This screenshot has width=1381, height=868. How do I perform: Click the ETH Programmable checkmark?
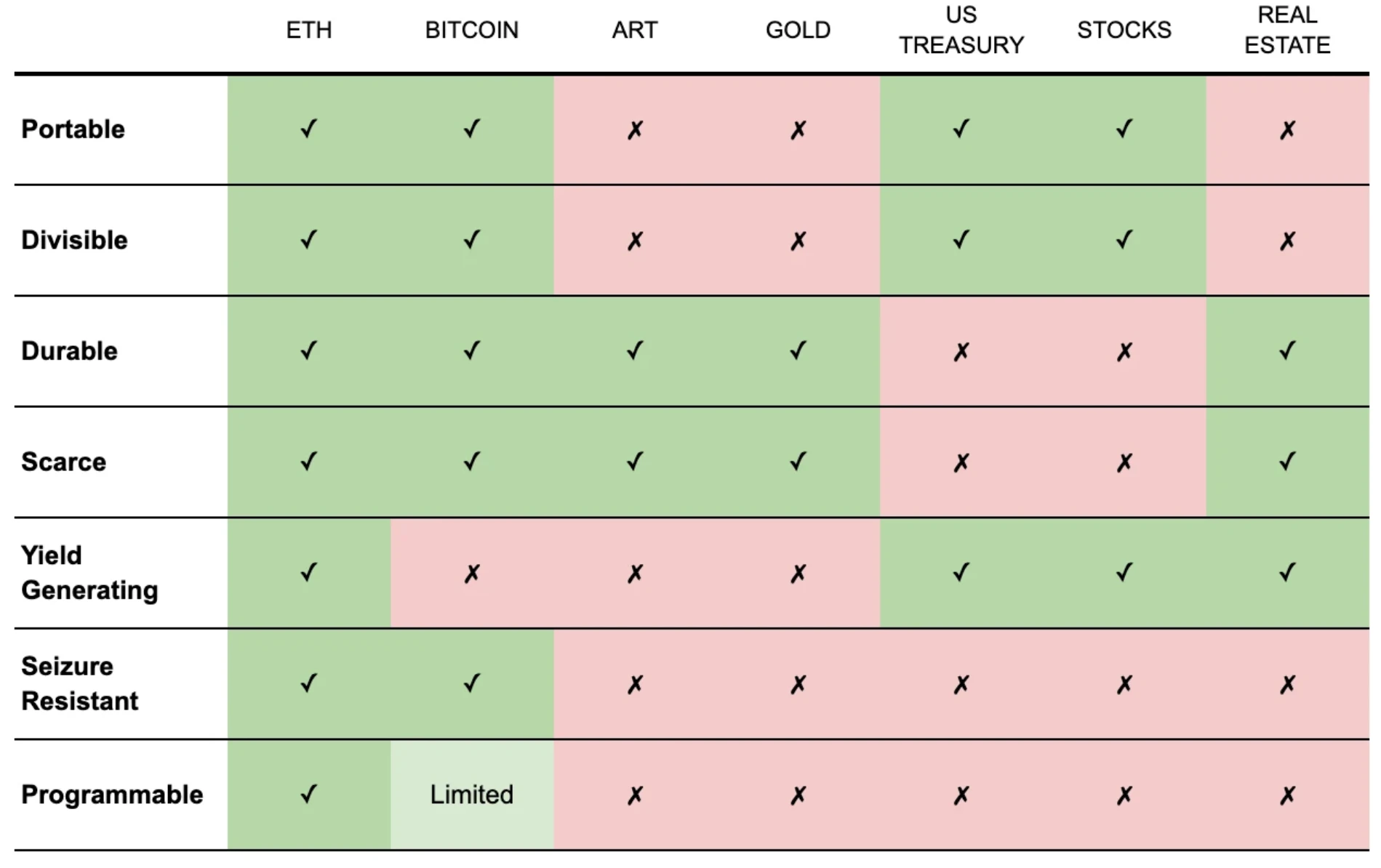pos(308,794)
